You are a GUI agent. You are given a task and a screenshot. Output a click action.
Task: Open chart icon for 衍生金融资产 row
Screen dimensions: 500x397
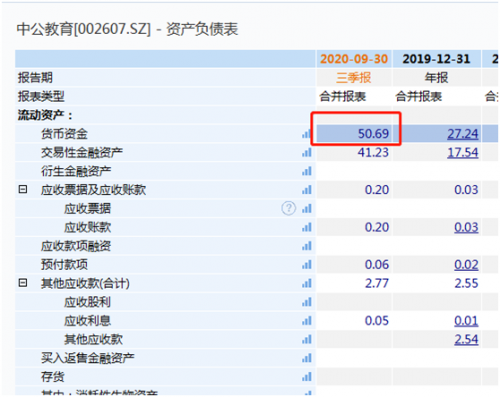tap(307, 171)
